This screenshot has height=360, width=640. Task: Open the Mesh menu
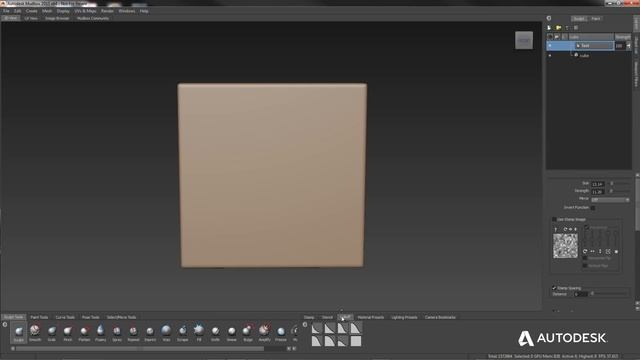(47, 11)
